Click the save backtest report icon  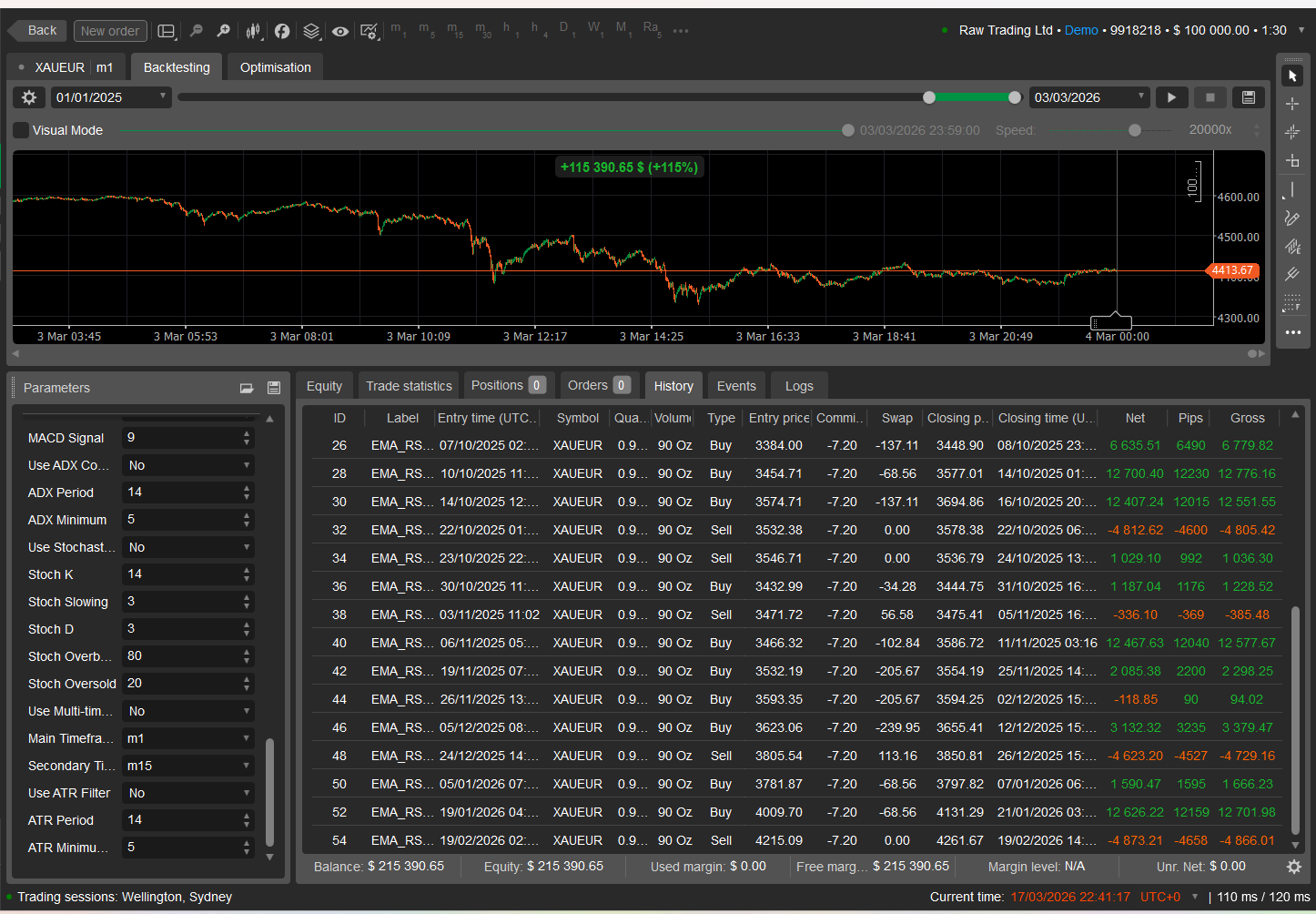pos(1249,97)
